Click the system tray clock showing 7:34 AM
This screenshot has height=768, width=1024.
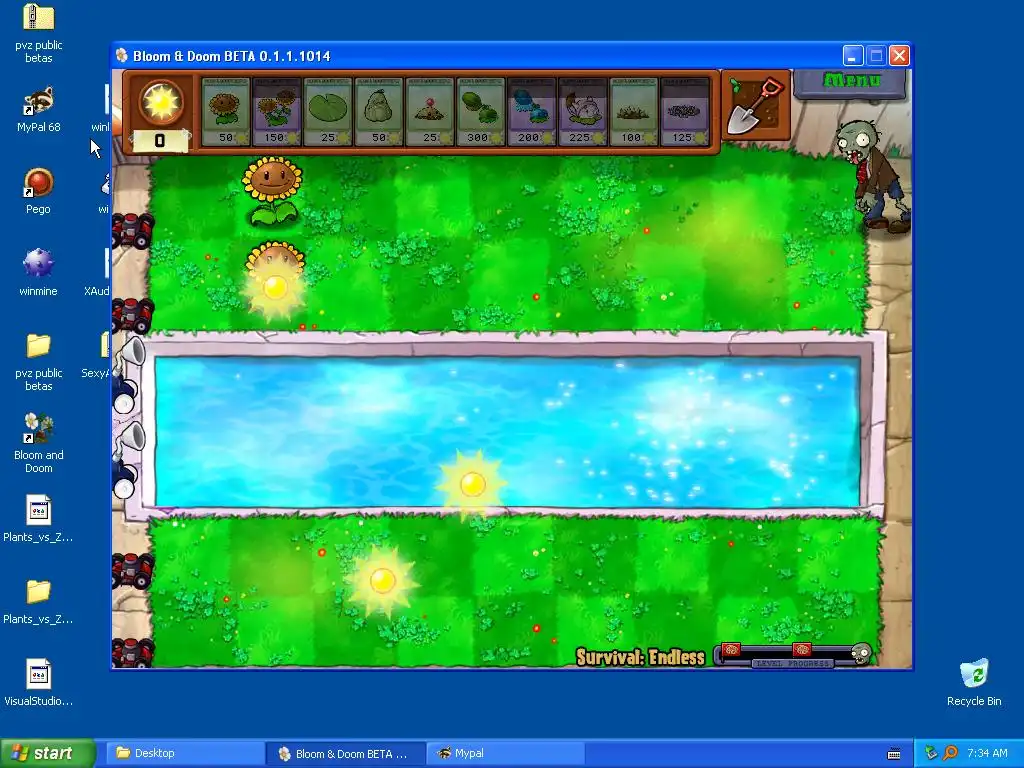pos(987,753)
